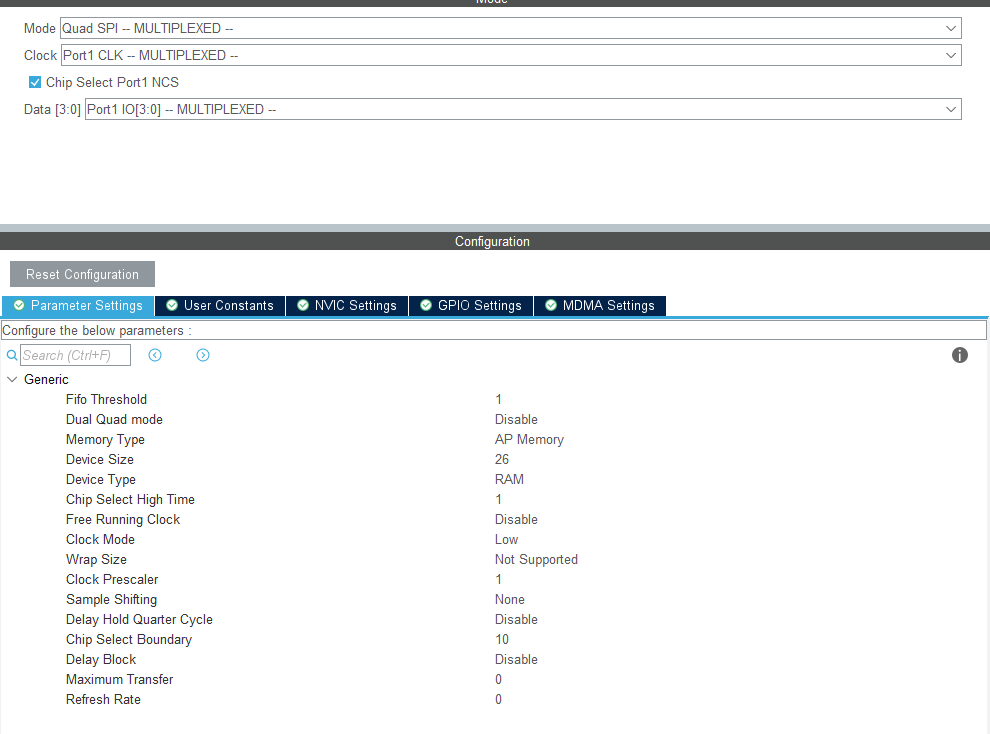Select Delay Hold Quarter Cycle parameter
The height and width of the screenshot is (734, 990).
pos(139,620)
